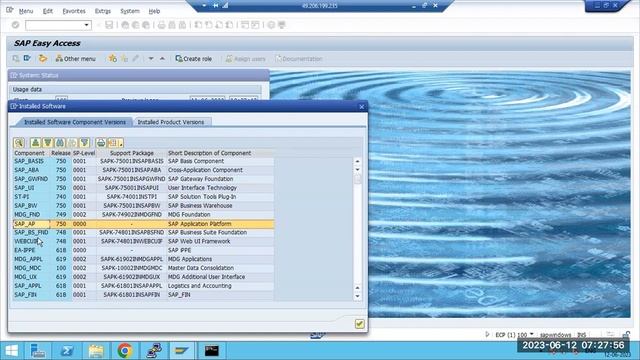This screenshot has width=640, height=360.
Task: Click the Release column header
Action: click(x=60, y=153)
